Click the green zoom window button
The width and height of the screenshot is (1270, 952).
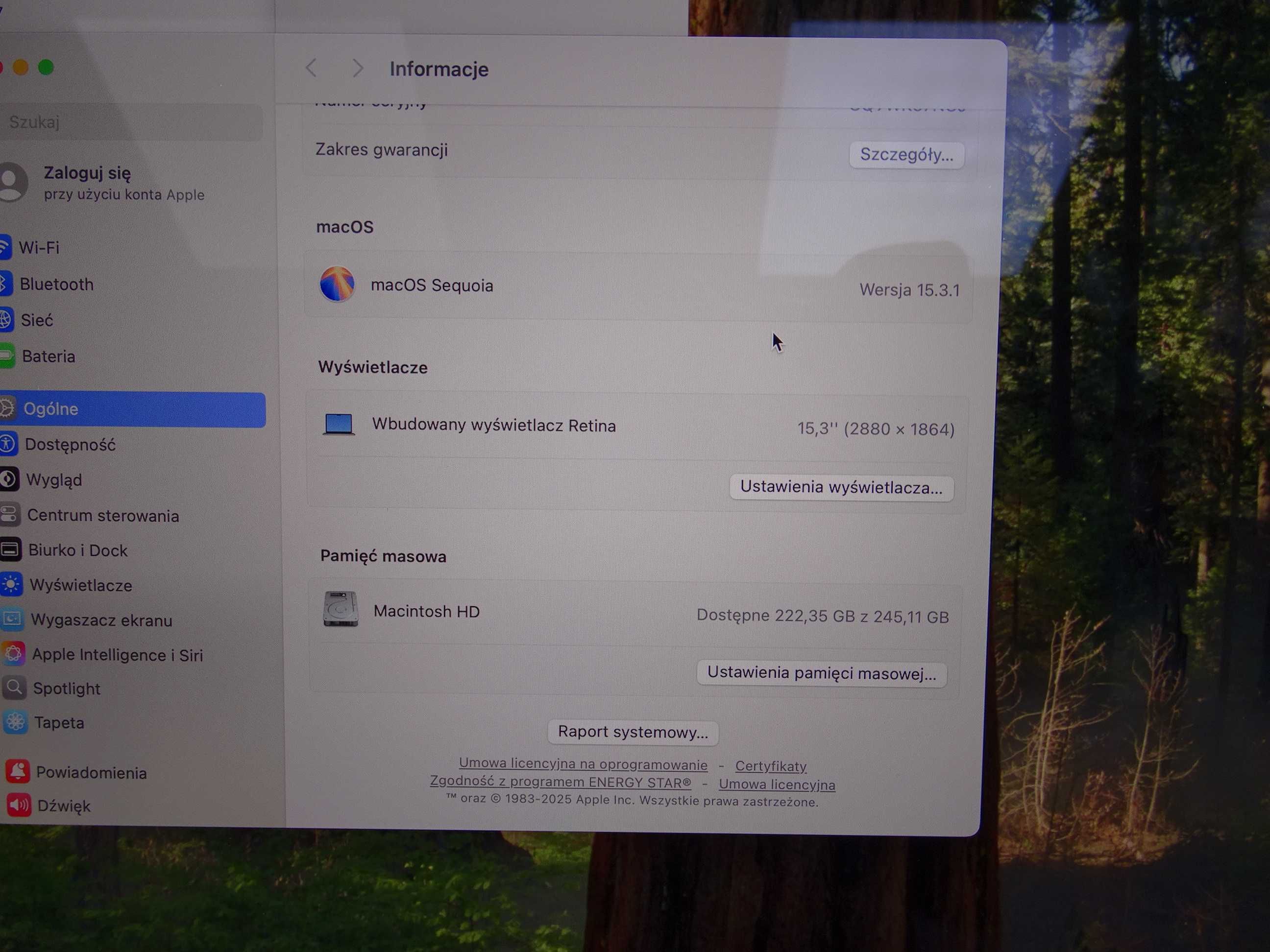[46, 67]
